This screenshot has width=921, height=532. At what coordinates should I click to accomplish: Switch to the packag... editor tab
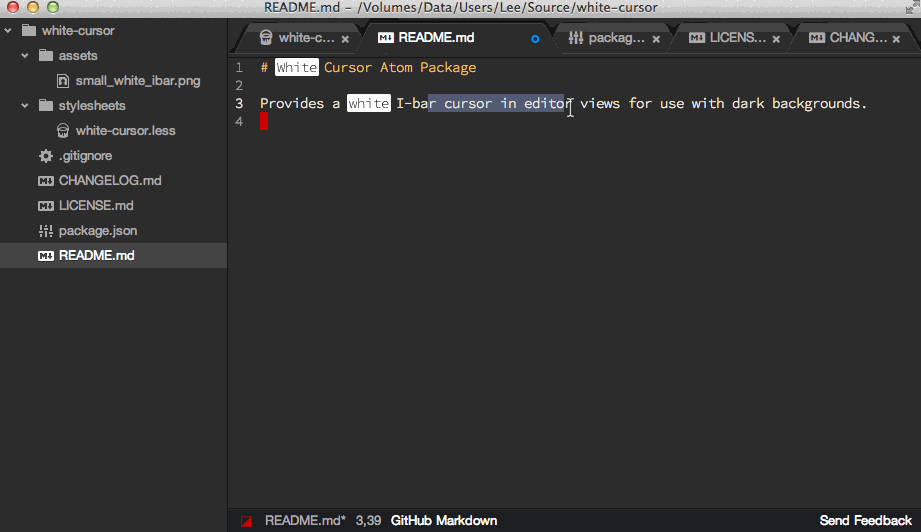[x=614, y=38]
